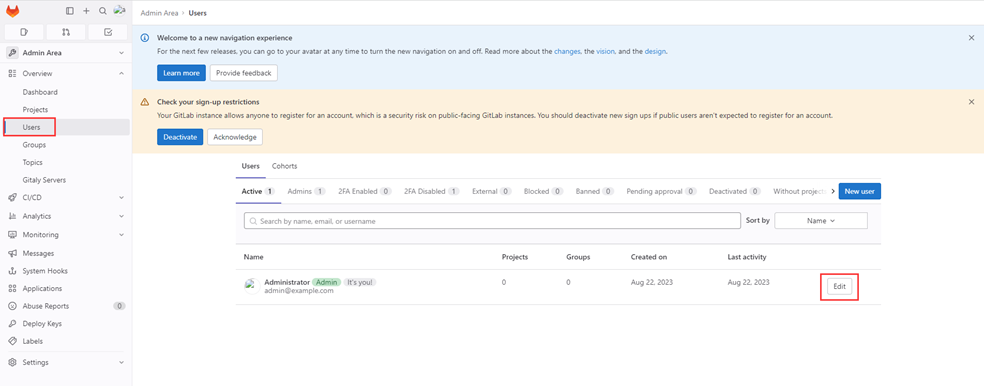Open the issues shortcut icon
The image size is (984, 386).
(x=24, y=32)
